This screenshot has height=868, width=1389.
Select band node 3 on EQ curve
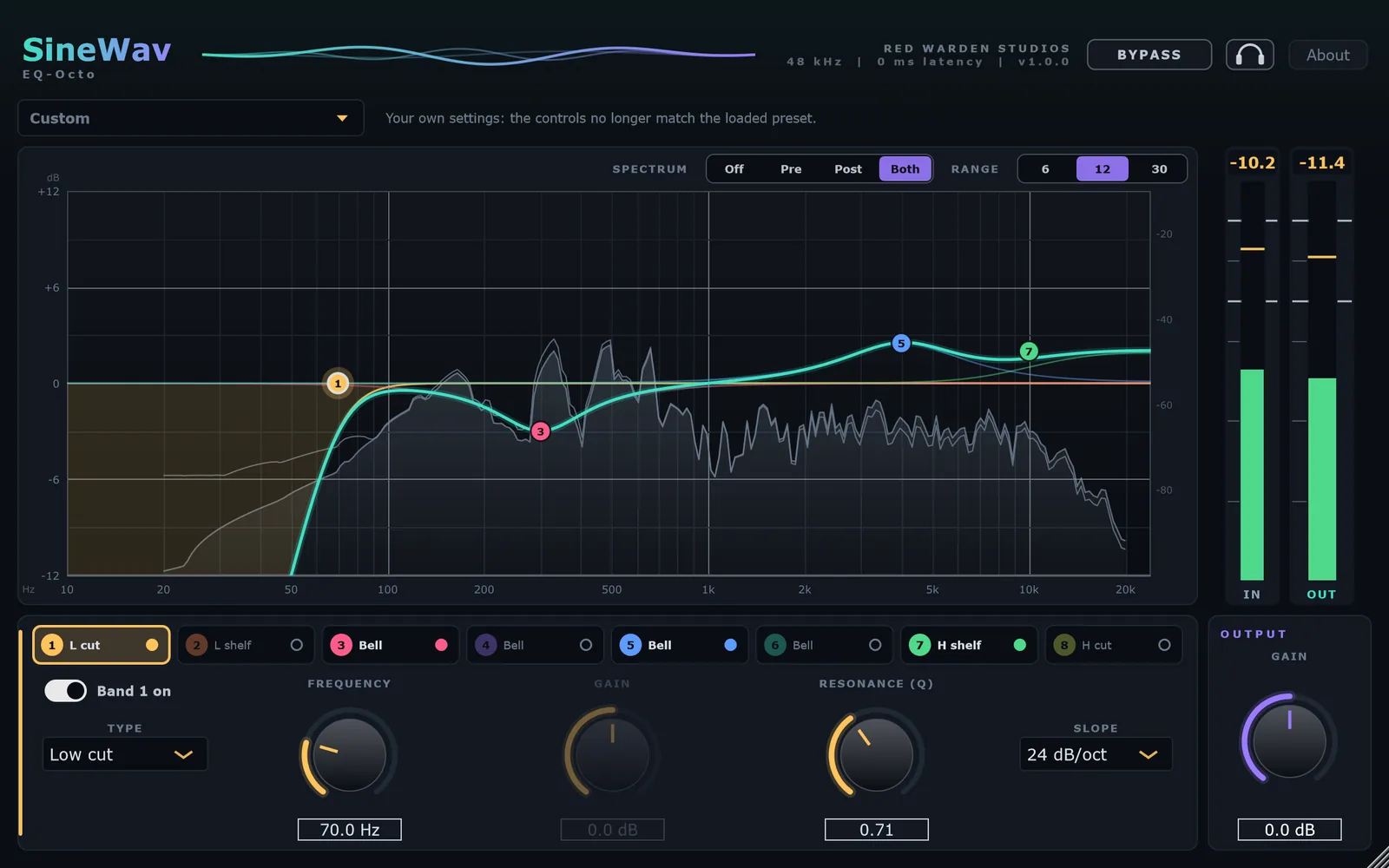click(540, 431)
